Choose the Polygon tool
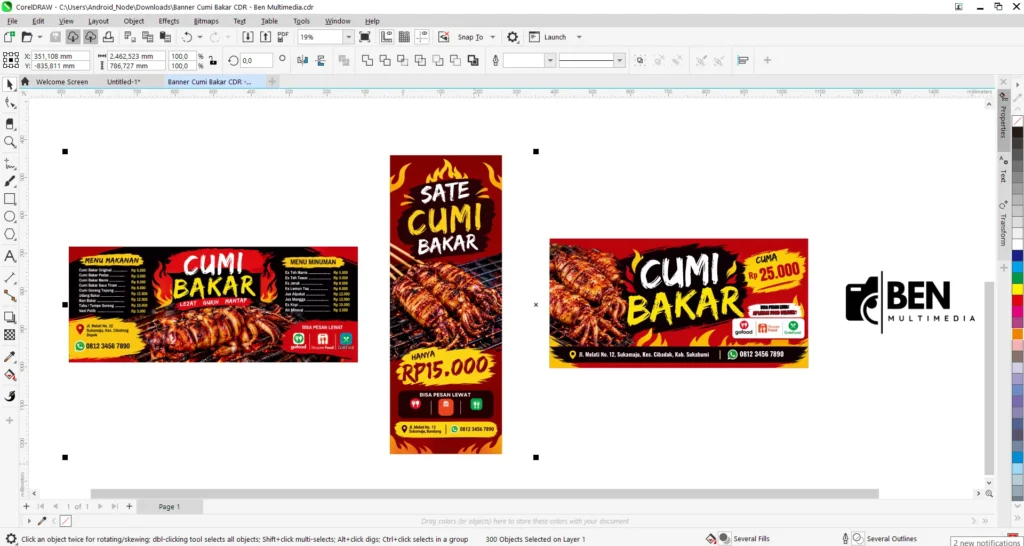The width and height of the screenshot is (1024, 546). tap(10, 234)
